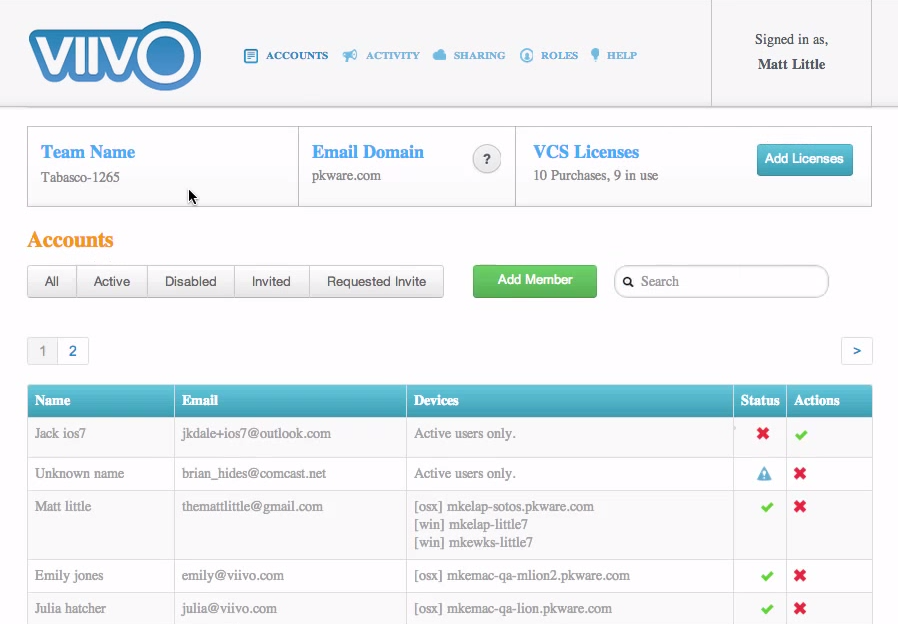Click red X action for Julia hatcher
Image resolution: width=898 pixels, height=624 pixels.
[x=800, y=609]
